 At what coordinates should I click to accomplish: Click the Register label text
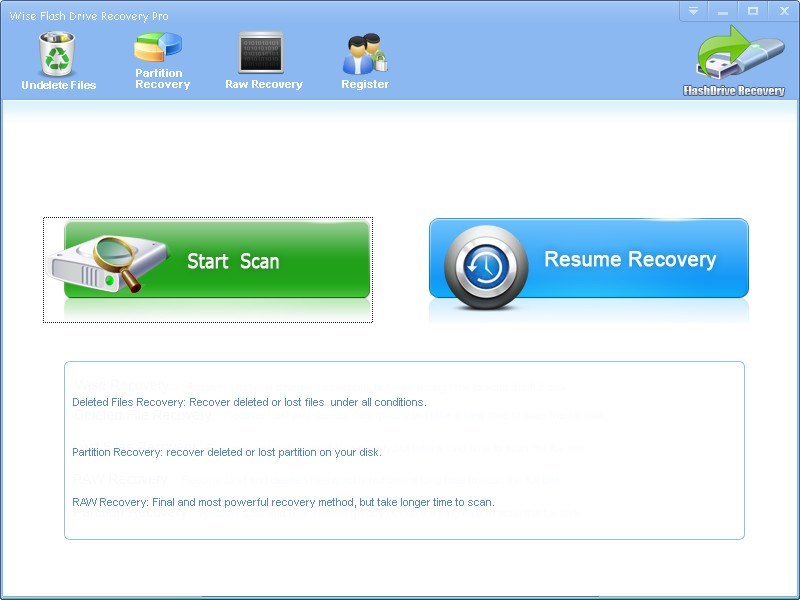pos(363,85)
